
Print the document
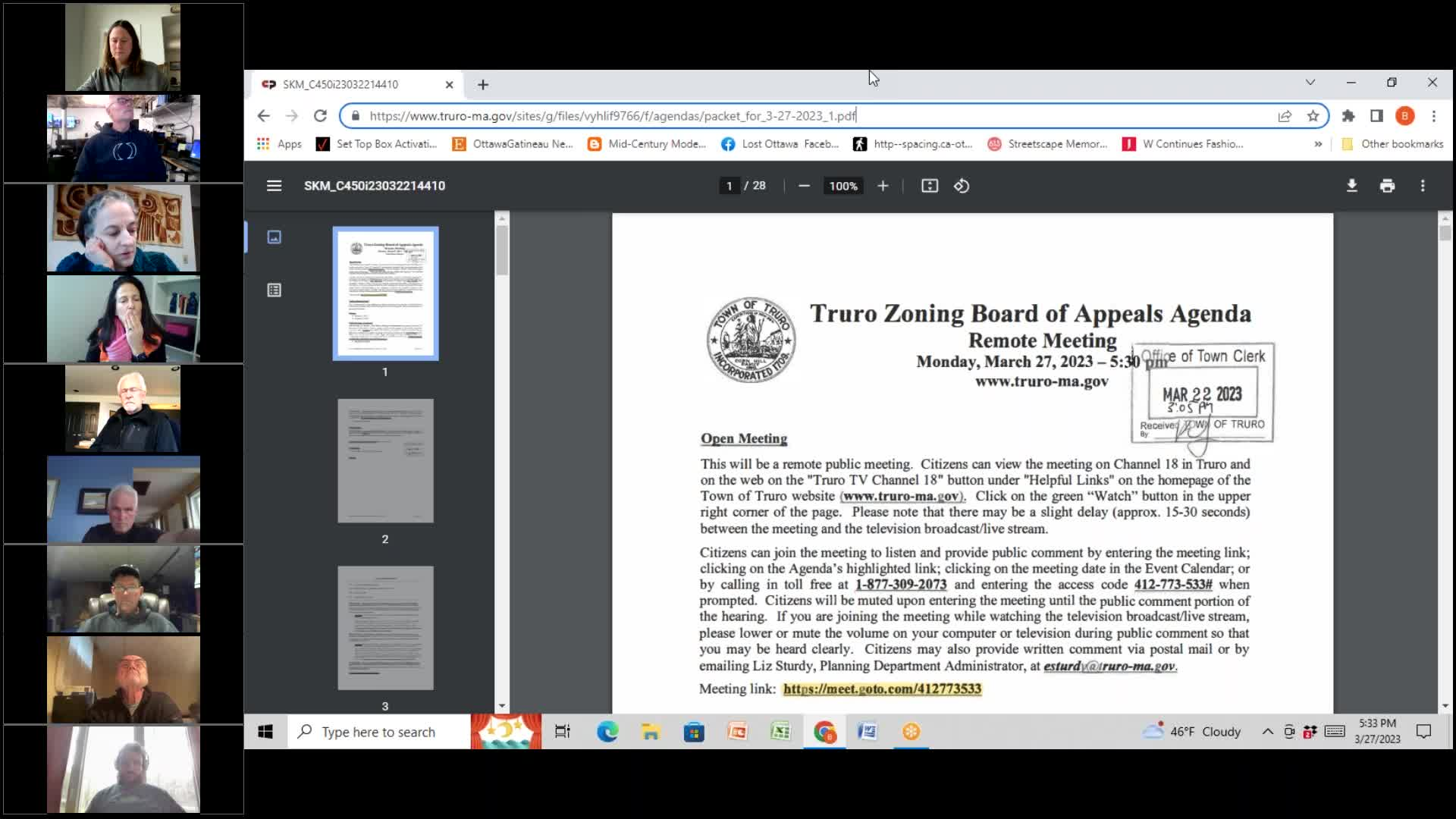[1388, 186]
